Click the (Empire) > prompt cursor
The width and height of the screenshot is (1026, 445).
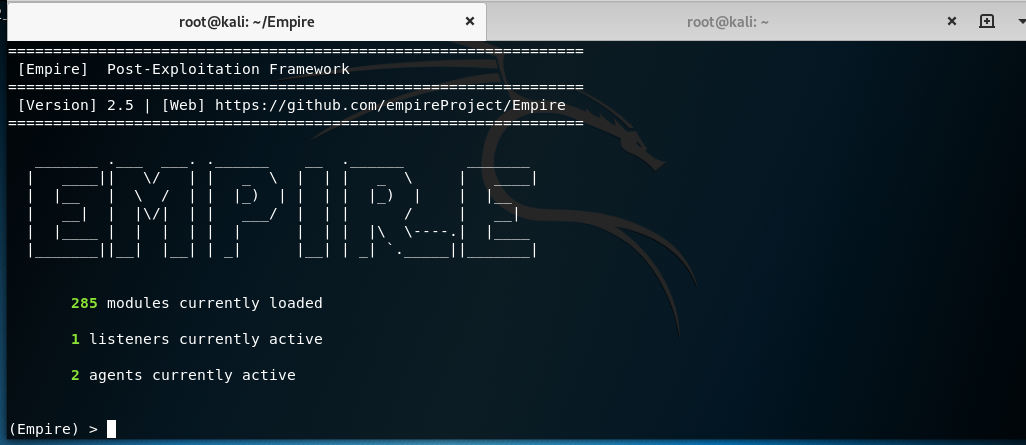[x=111, y=429]
